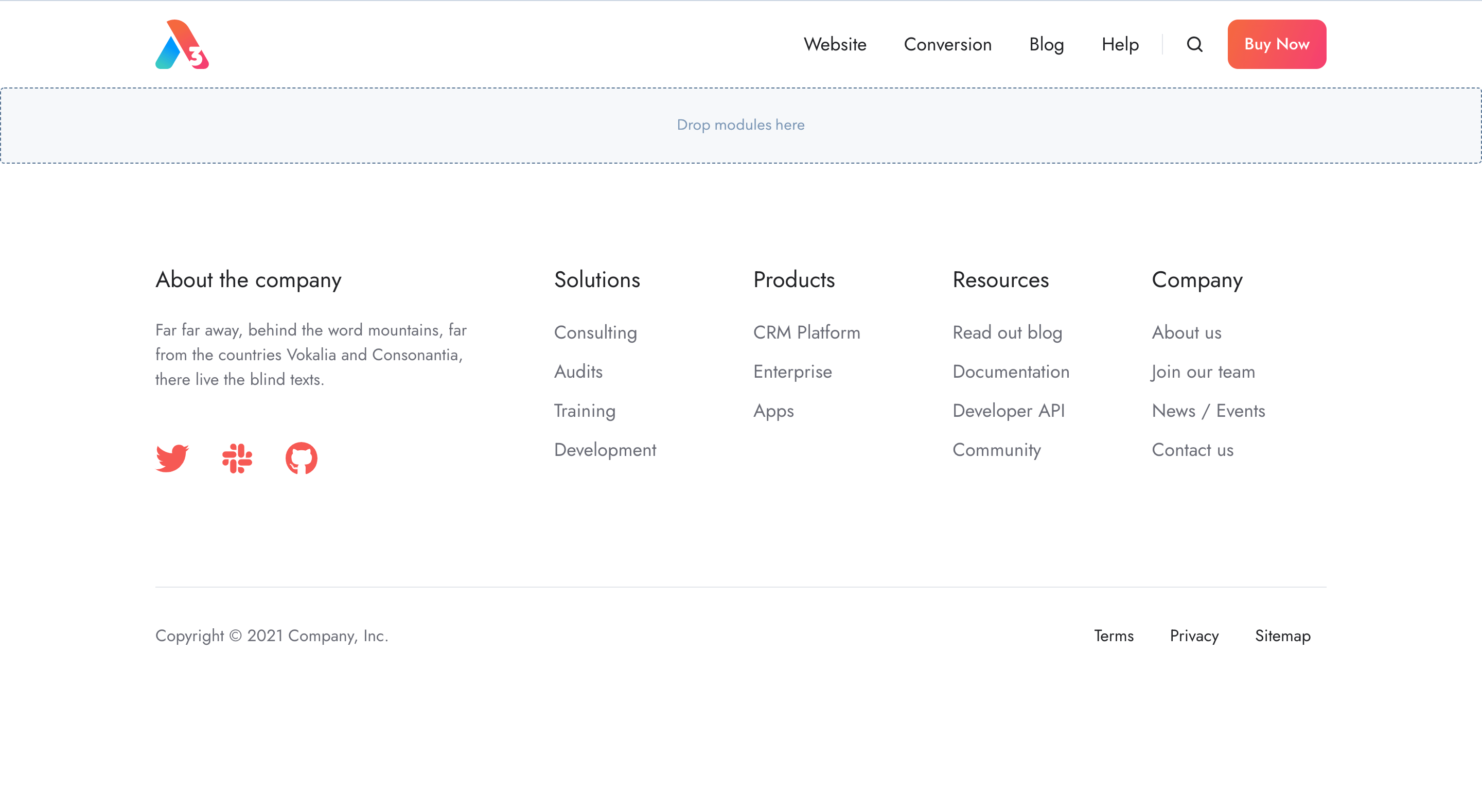Click the Twitter bird icon
The width and height of the screenshot is (1482, 812).
click(x=171, y=458)
